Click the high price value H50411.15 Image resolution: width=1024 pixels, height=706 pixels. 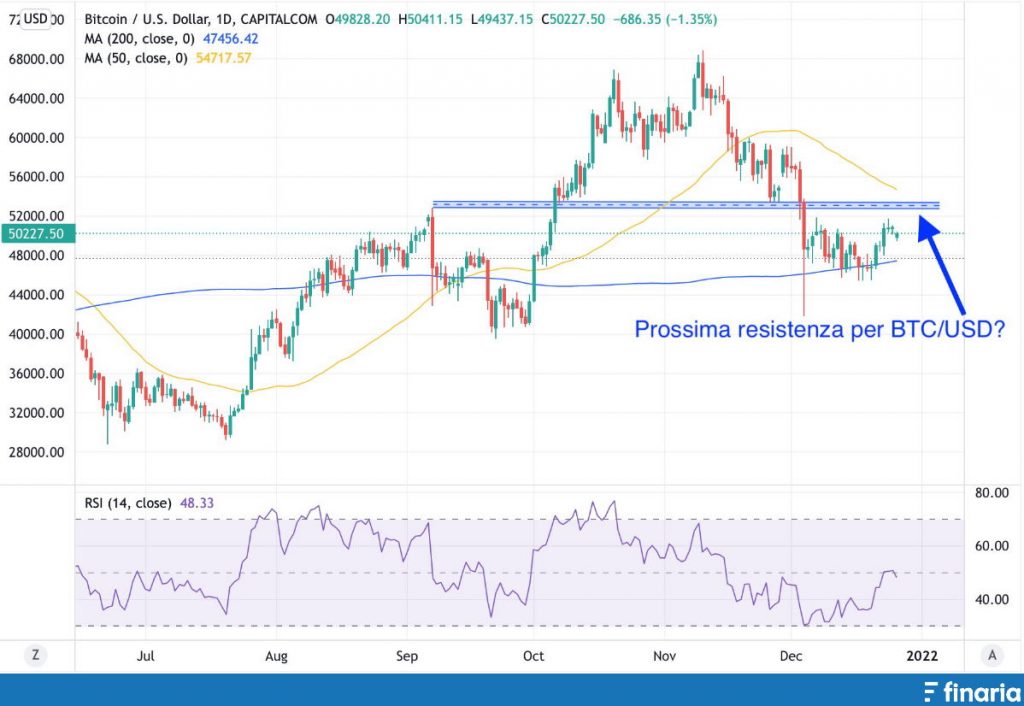pos(430,20)
